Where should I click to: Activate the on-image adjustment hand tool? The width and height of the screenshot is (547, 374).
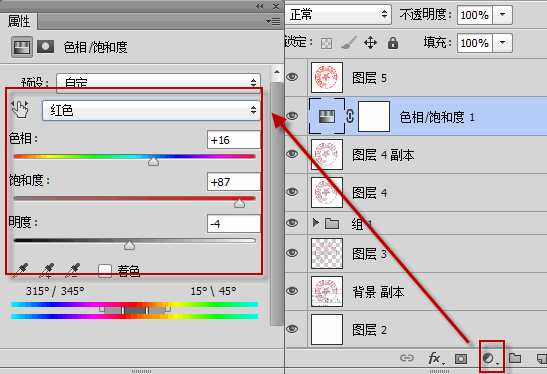coord(20,109)
